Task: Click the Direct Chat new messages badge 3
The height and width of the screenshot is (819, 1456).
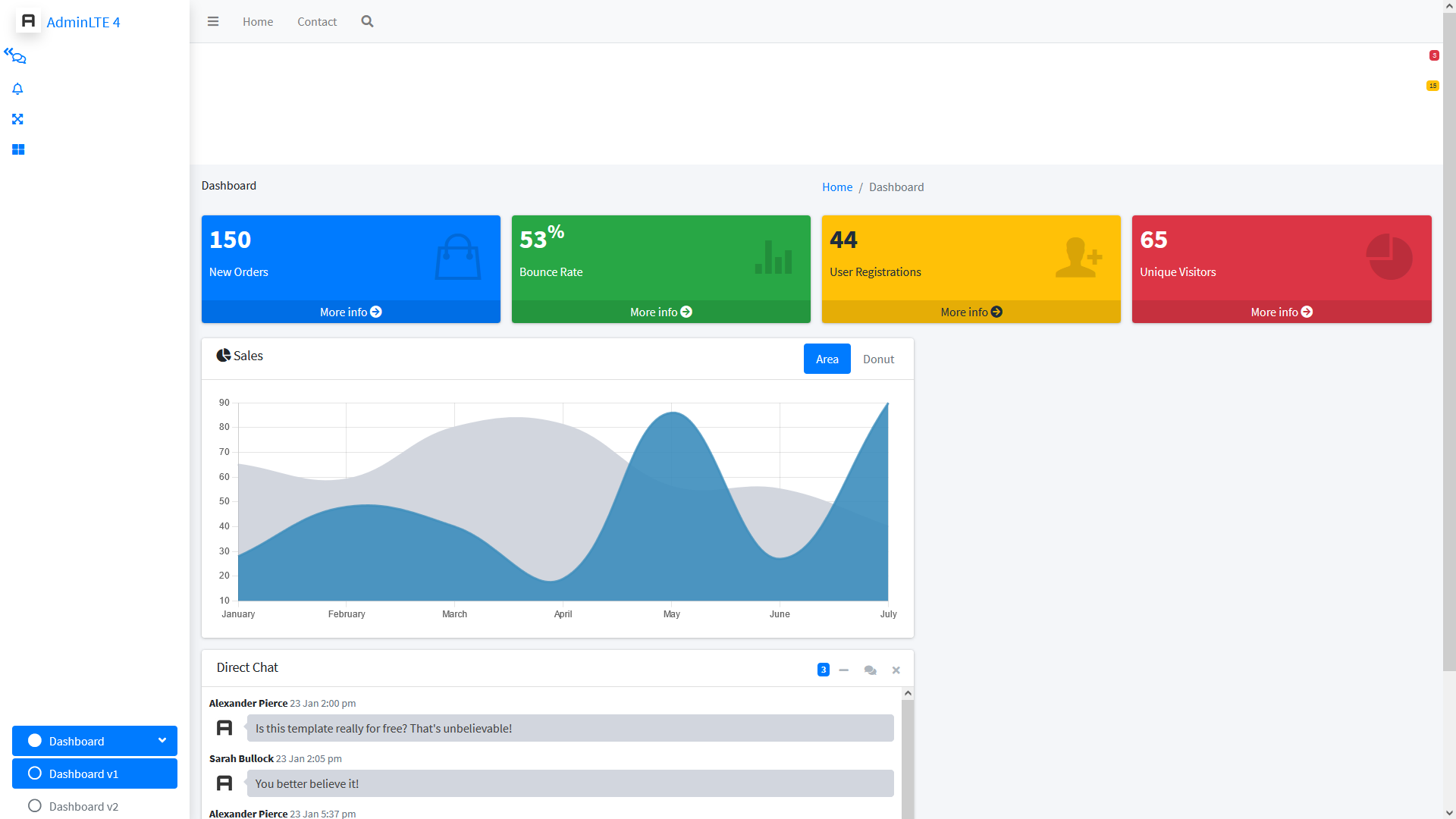Action: tap(823, 670)
